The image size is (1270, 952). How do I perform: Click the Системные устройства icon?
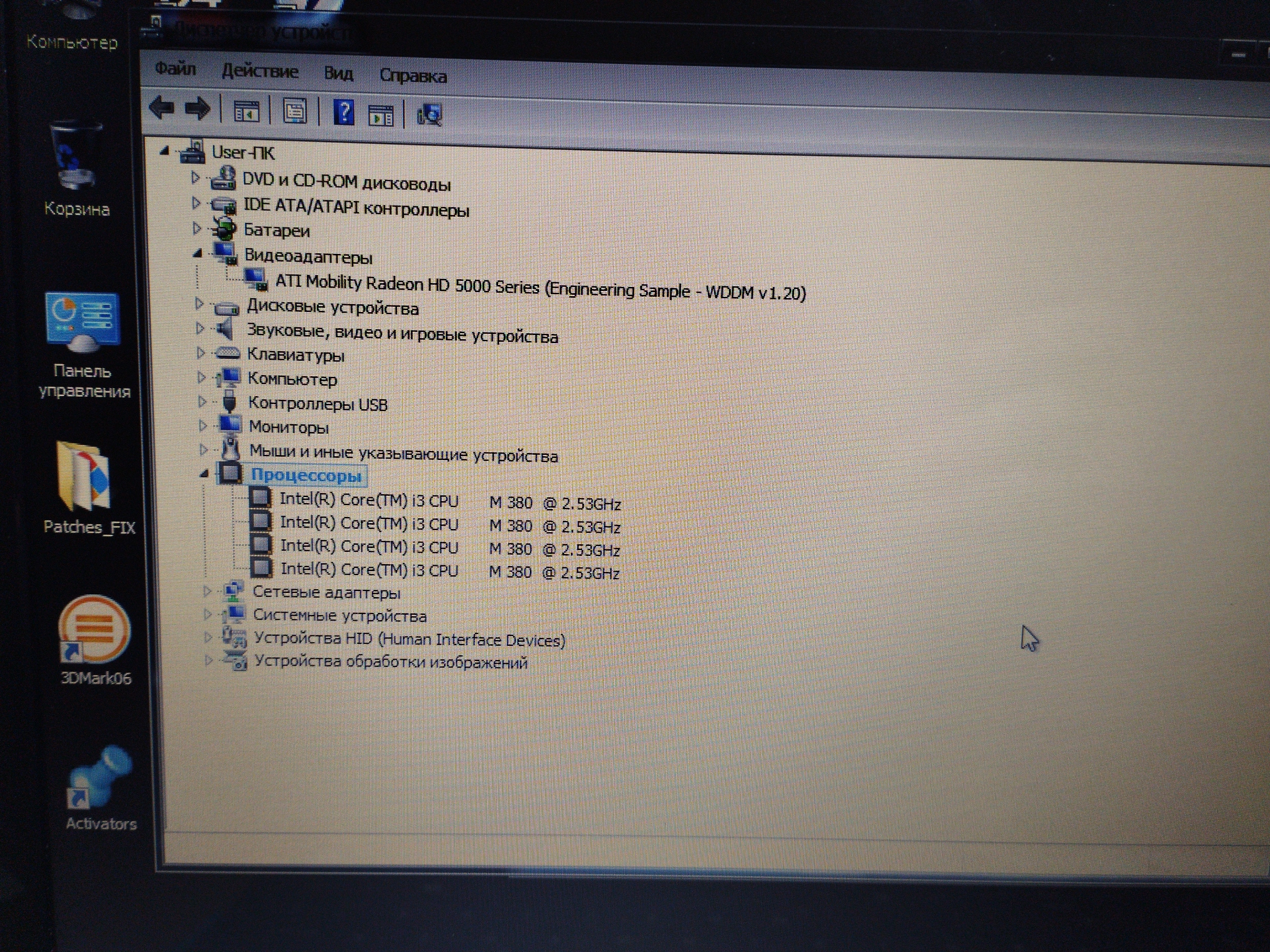[234, 614]
